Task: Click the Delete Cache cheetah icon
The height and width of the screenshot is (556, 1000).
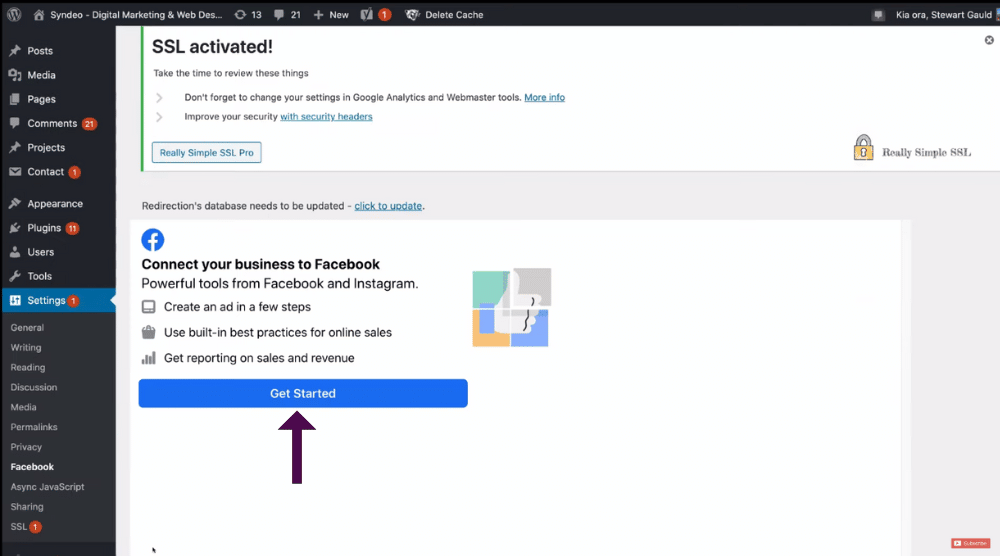Action: [x=412, y=15]
